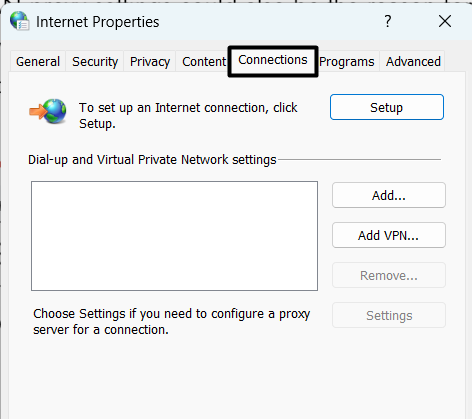Switch to the Programs tab
The image size is (472, 419).
tap(347, 62)
